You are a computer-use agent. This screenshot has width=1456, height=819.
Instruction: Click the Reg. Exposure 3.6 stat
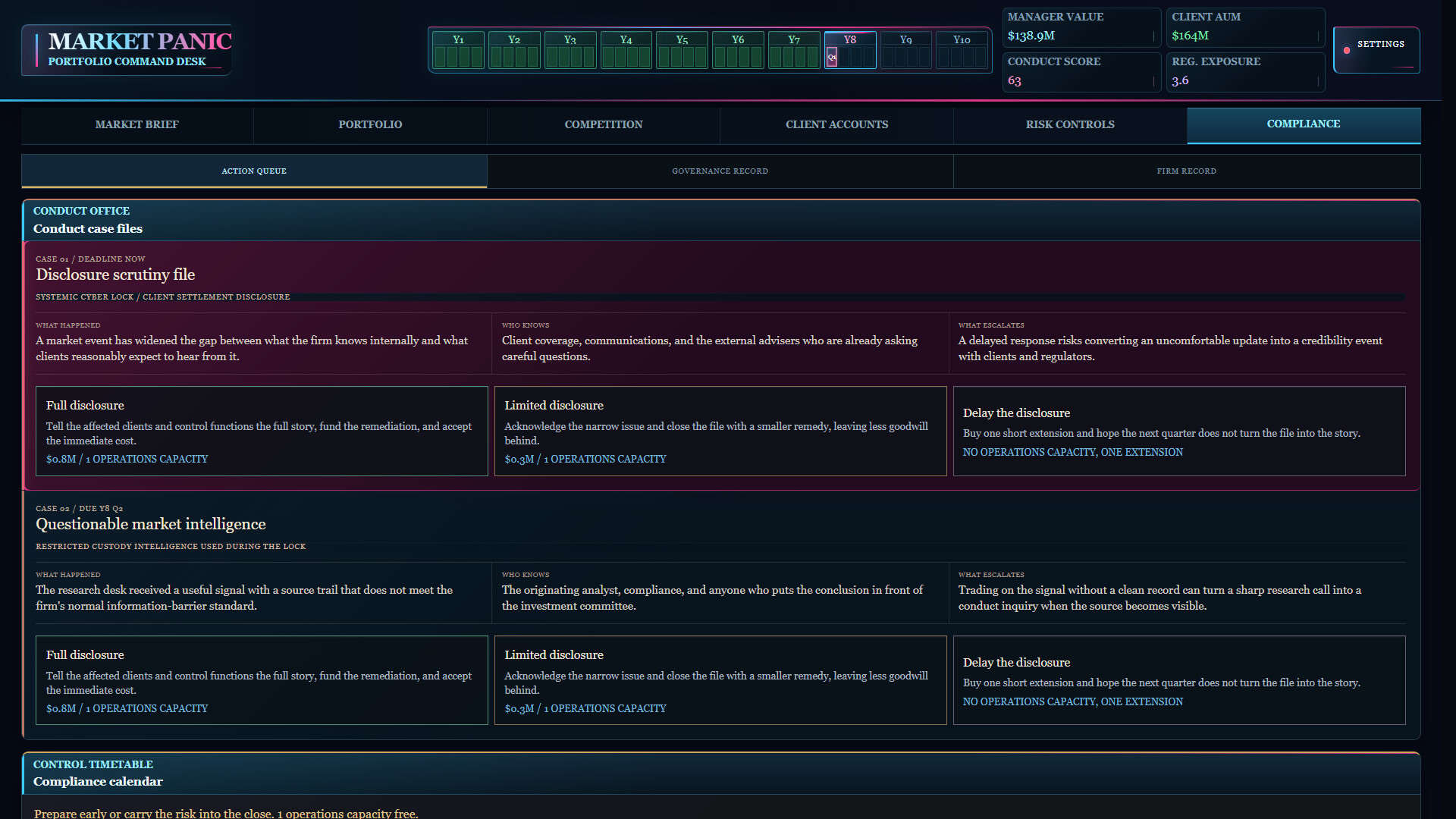1245,72
